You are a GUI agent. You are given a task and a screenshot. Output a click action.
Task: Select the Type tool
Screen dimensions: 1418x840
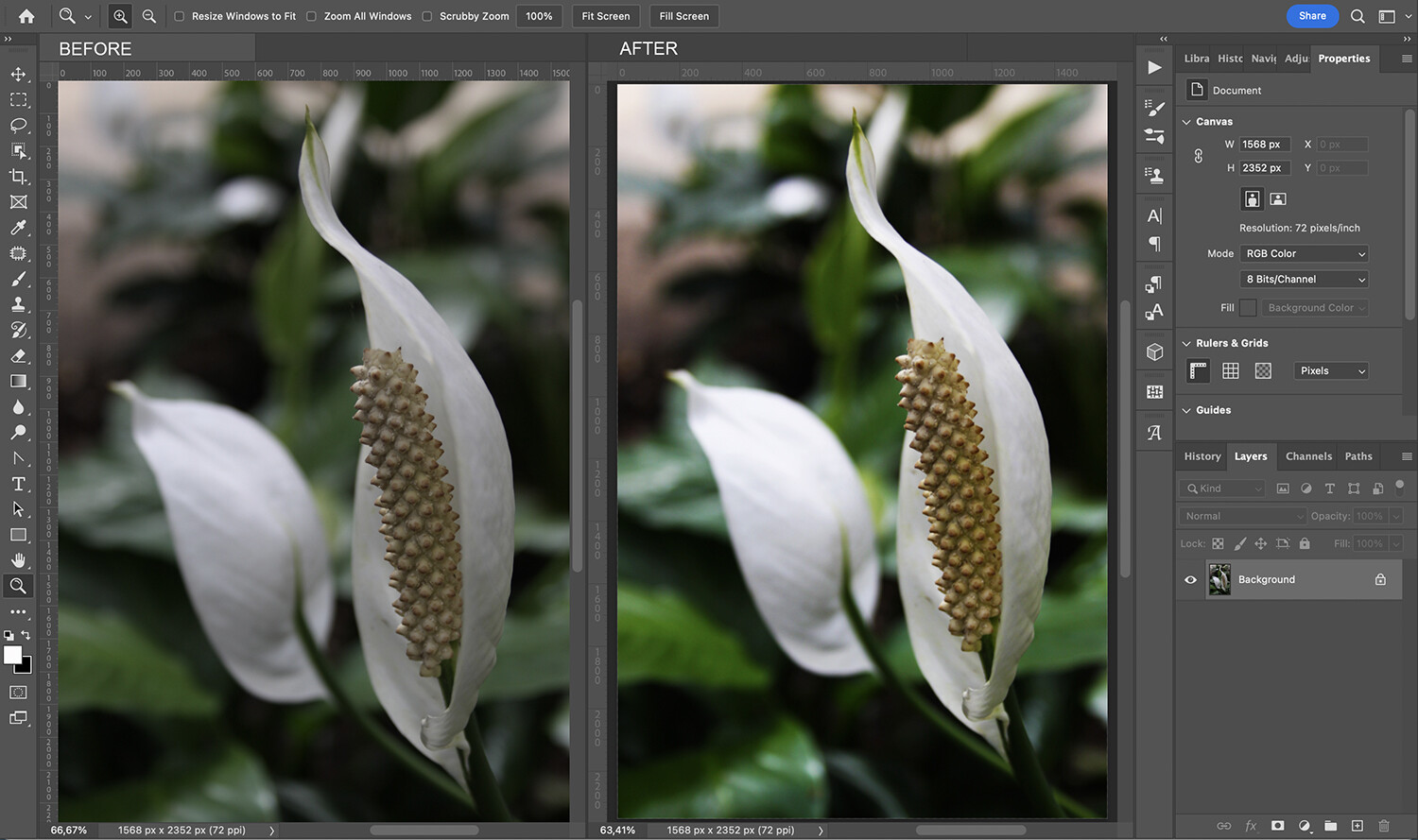pyautogui.click(x=19, y=484)
